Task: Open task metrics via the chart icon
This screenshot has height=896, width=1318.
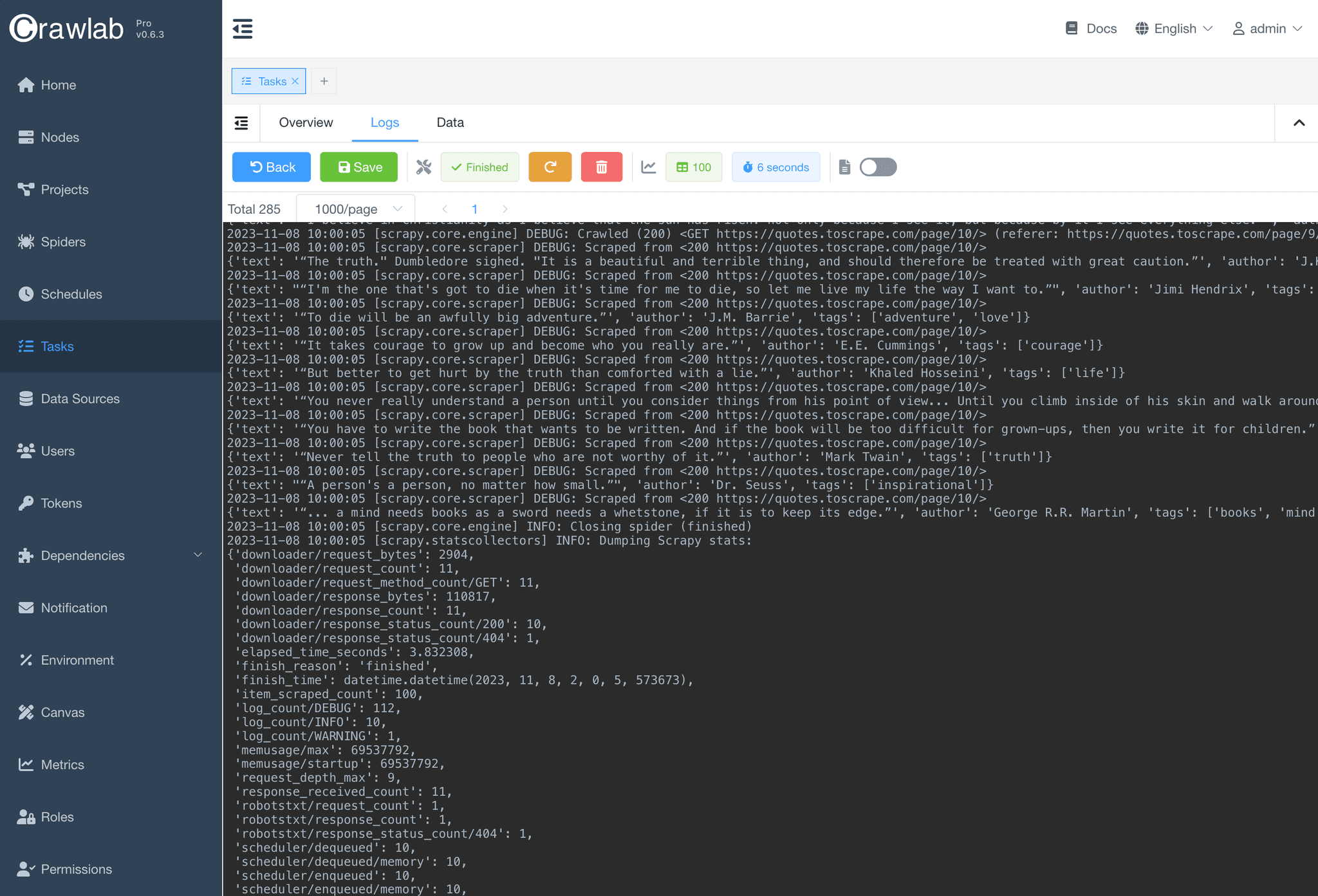Action: [648, 167]
